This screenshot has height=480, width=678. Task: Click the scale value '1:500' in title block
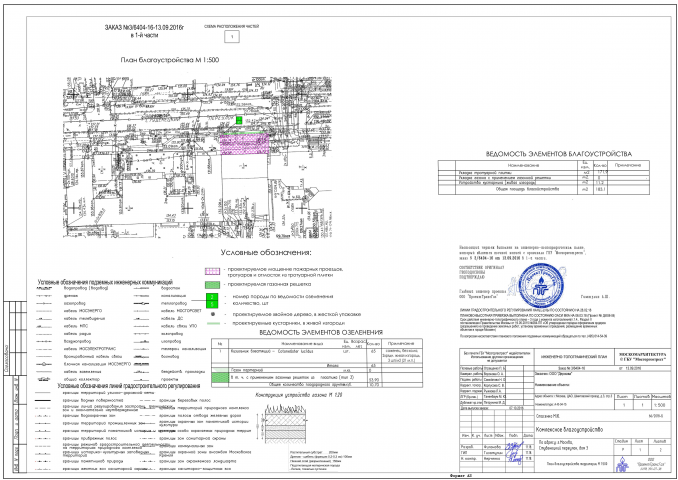[x=659, y=406]
